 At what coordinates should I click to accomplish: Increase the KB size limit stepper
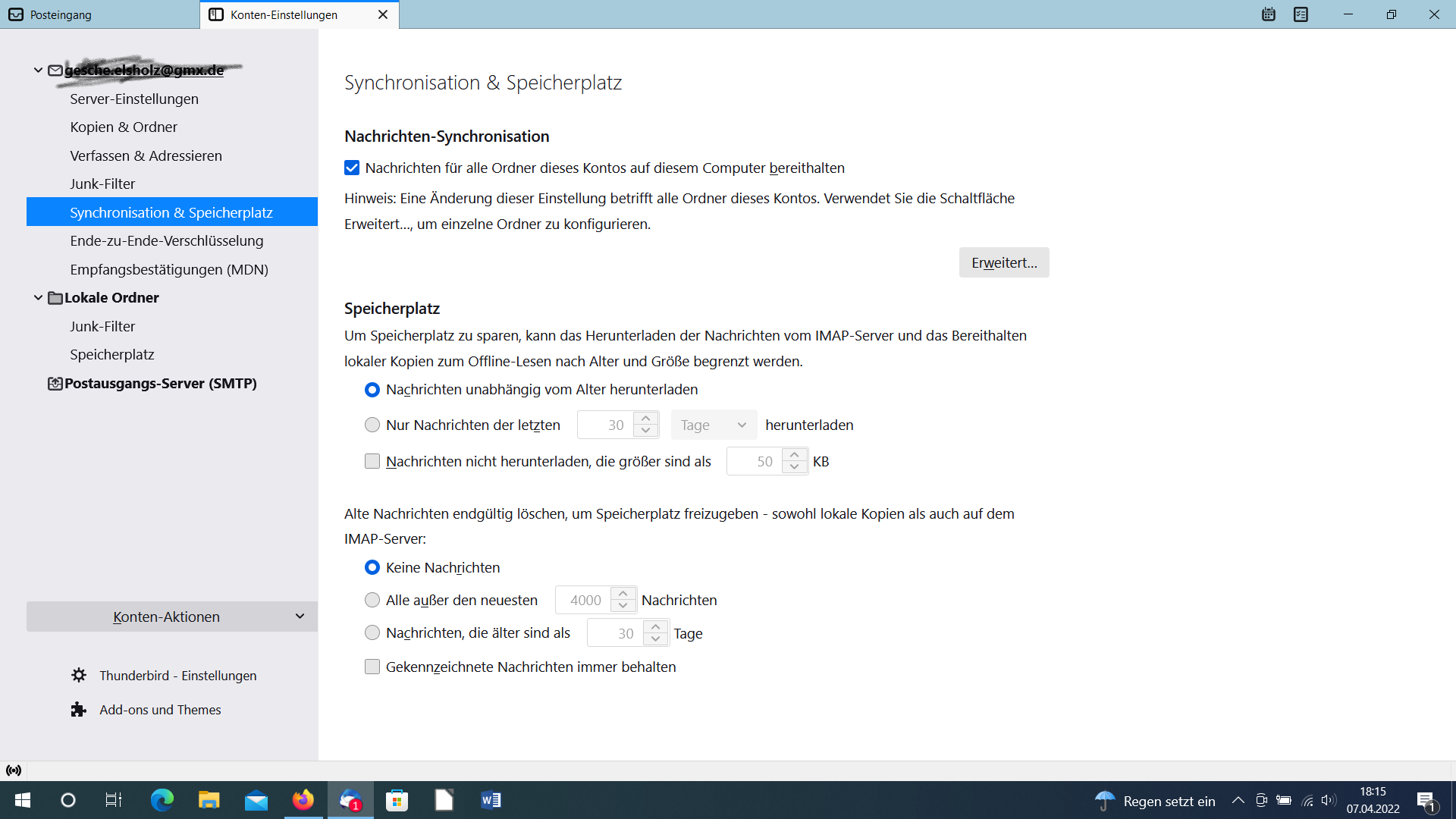[x=794, y=455]
